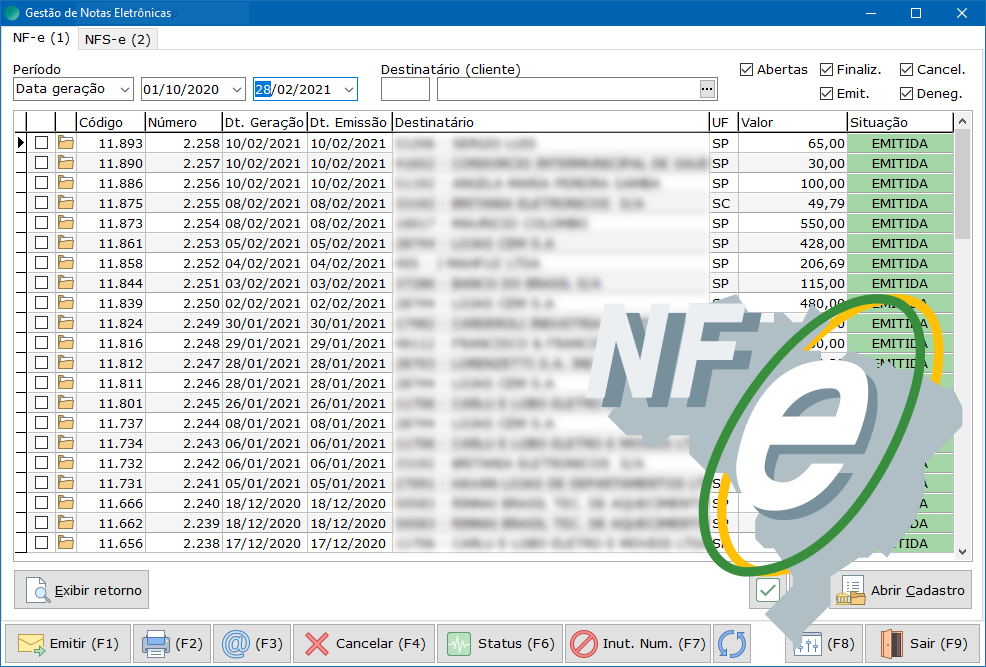Select the UF cell reading SC
The height and width of the screenshot is (667, 986).
pyautogui.click(x=724, y=204)
